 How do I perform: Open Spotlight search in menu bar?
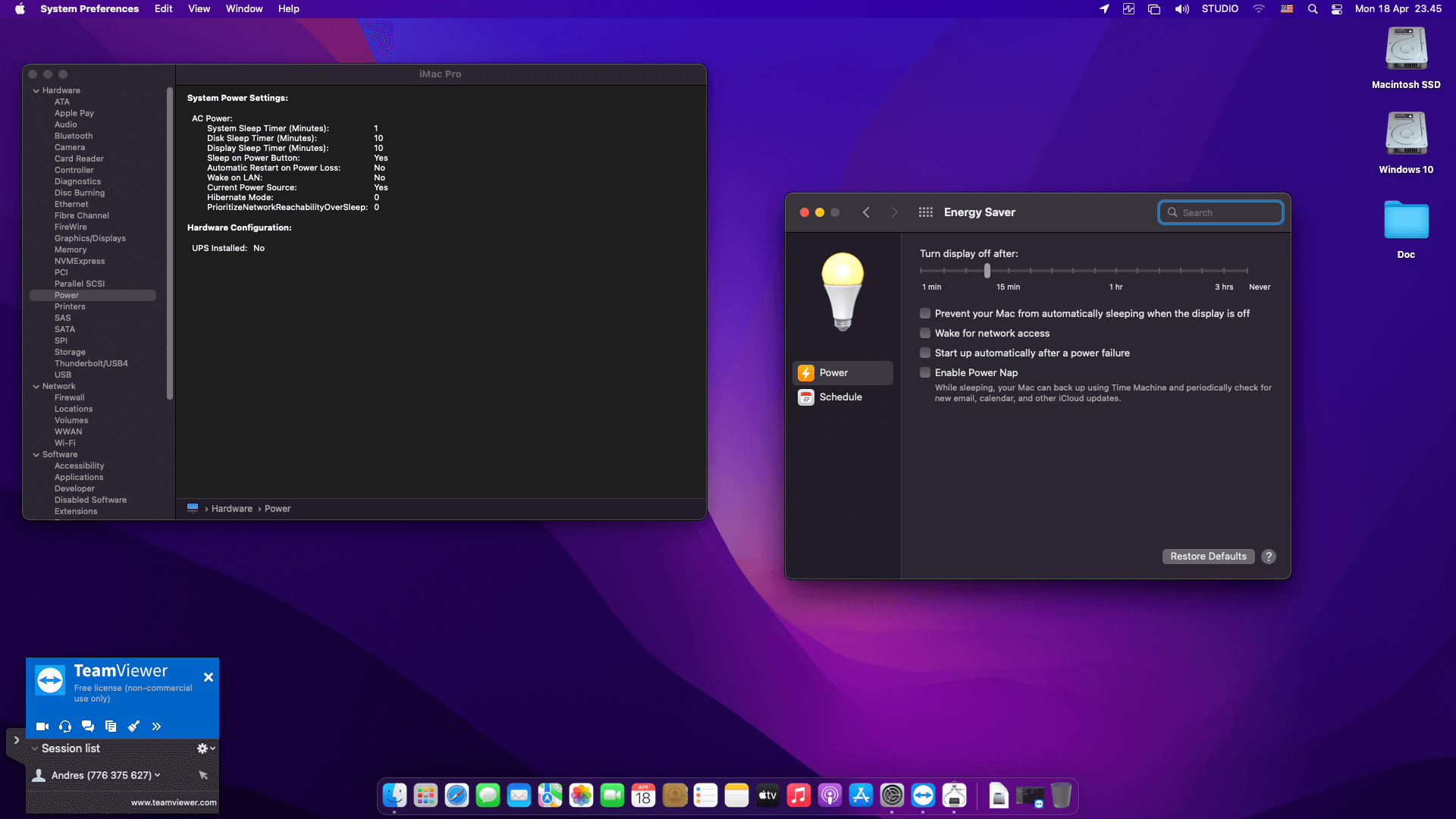pos(1313,9)
